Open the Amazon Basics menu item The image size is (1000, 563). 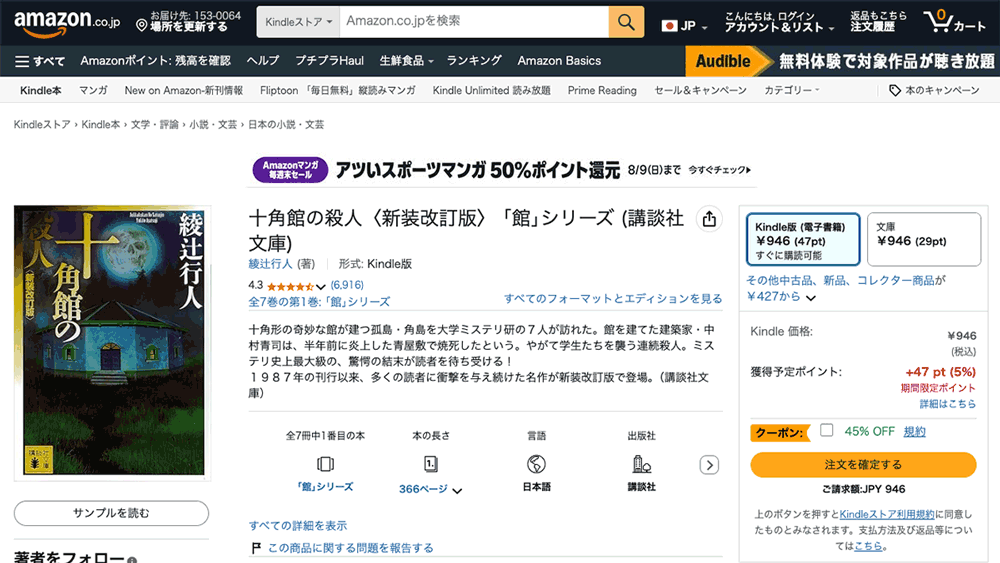click(x=559, y=61)
